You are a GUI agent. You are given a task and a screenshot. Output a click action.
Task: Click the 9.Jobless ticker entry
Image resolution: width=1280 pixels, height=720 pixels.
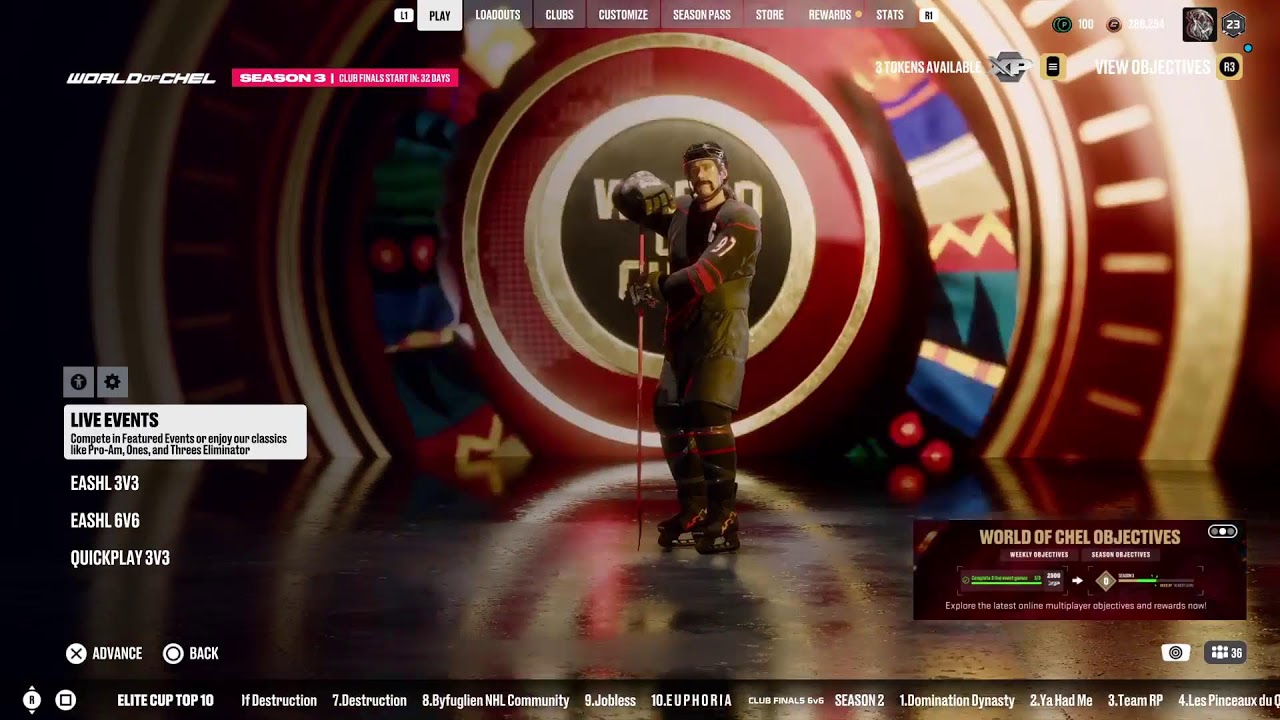610,700
